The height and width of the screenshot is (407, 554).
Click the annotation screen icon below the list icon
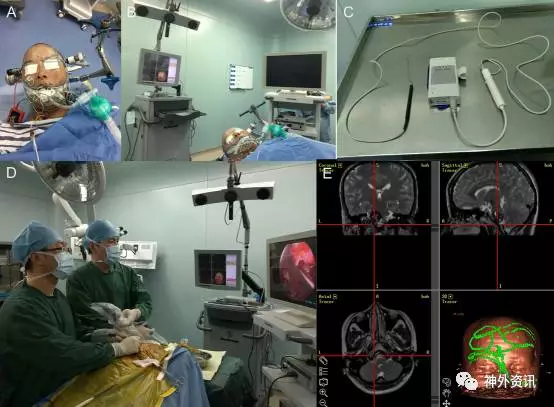pyautogui.click(x=324, y=382)
